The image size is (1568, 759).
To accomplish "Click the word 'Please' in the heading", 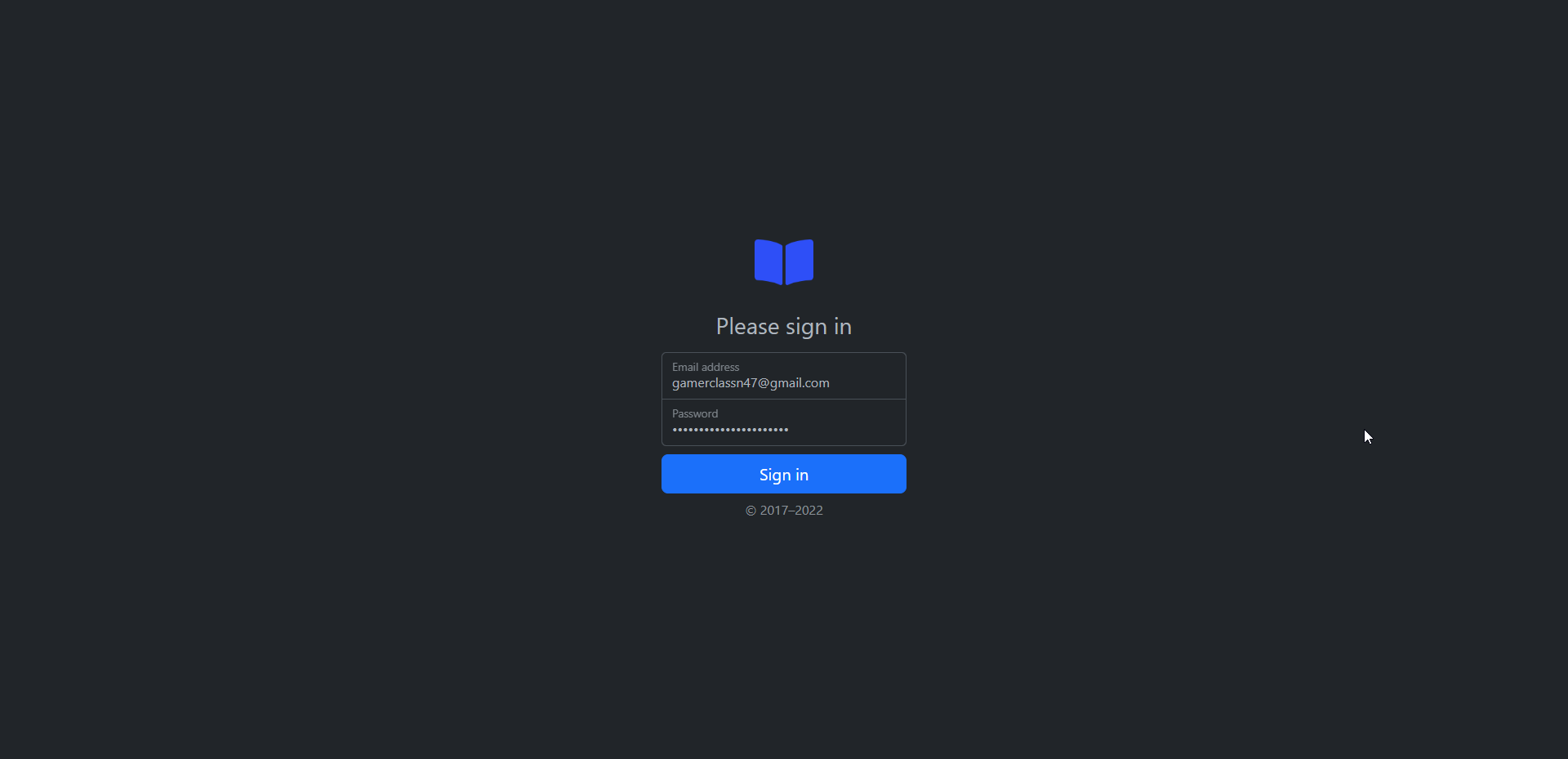I will [x=748, y=326].
